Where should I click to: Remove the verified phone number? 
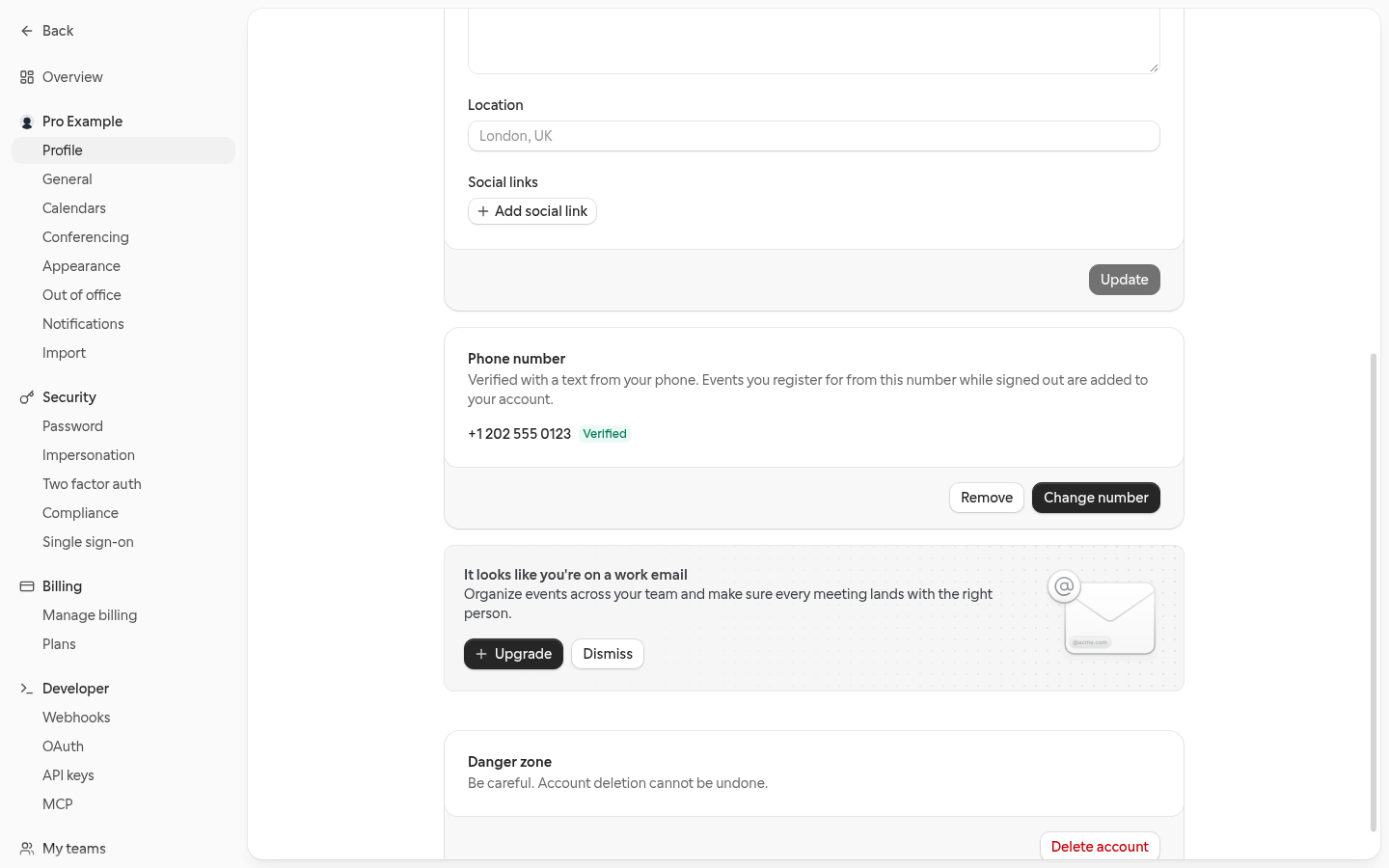point(986,498)
